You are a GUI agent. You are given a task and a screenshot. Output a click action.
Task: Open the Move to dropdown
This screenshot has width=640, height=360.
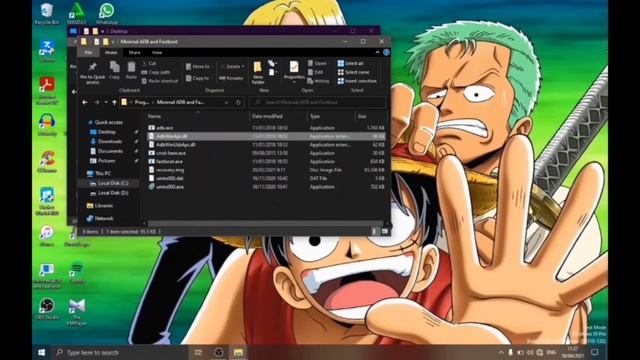(198, 67)
